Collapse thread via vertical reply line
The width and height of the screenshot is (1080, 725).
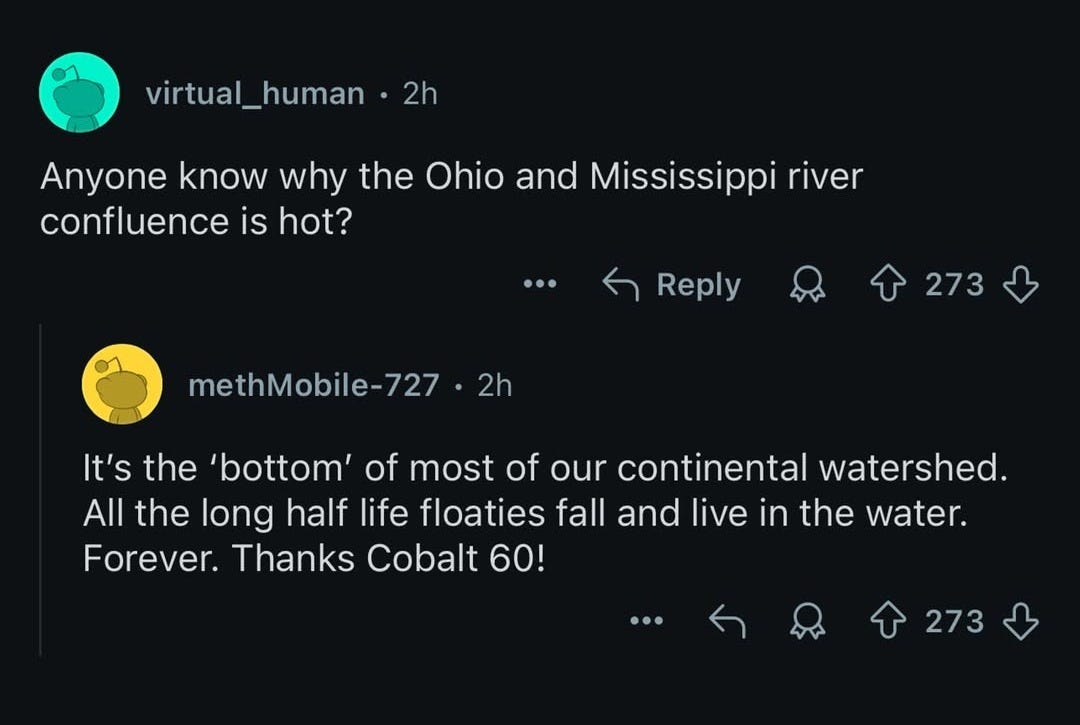coord(40,490)
